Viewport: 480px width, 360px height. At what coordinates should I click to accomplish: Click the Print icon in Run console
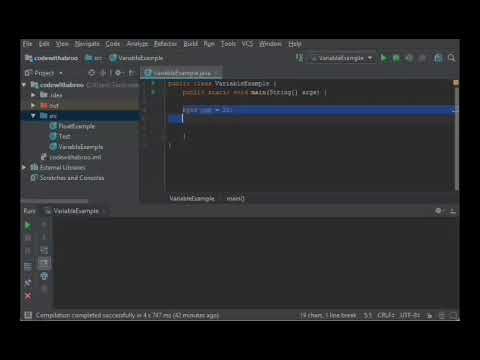(x=44, y=276)
